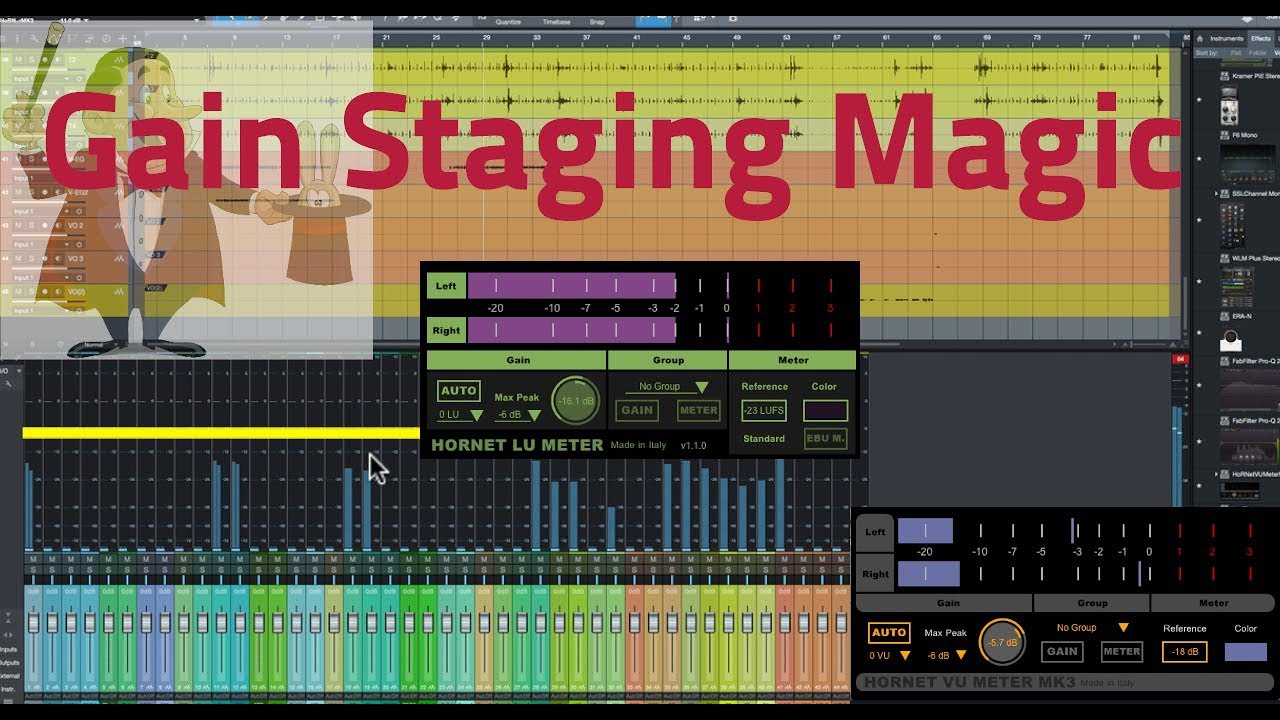The width and height of the screenshot is (1280, 720).
Task: Sort the browser by Flat
Action: pos(1236,53)
